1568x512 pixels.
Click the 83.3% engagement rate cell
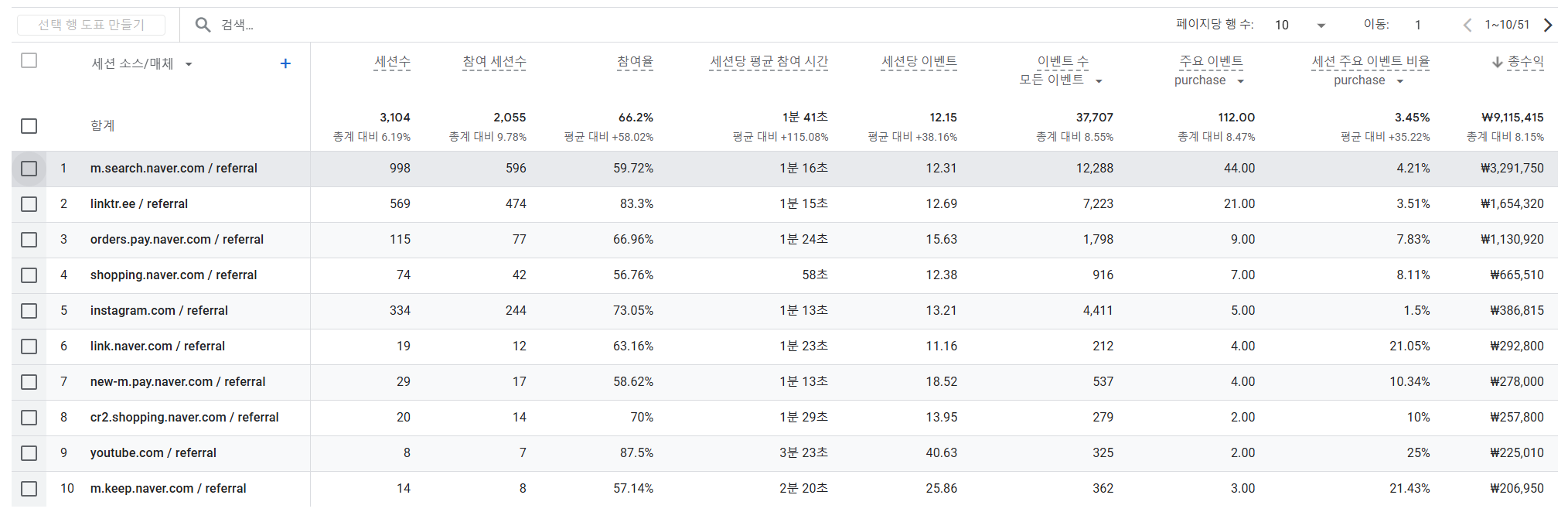coord(636,204)
